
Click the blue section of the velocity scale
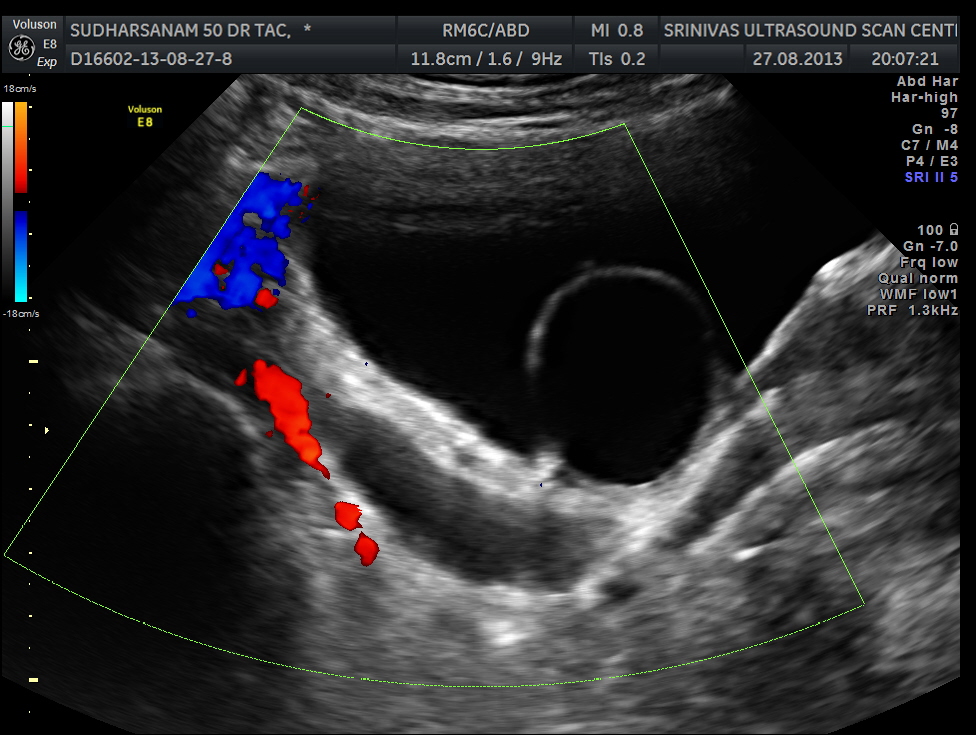[x=21, y=255]
